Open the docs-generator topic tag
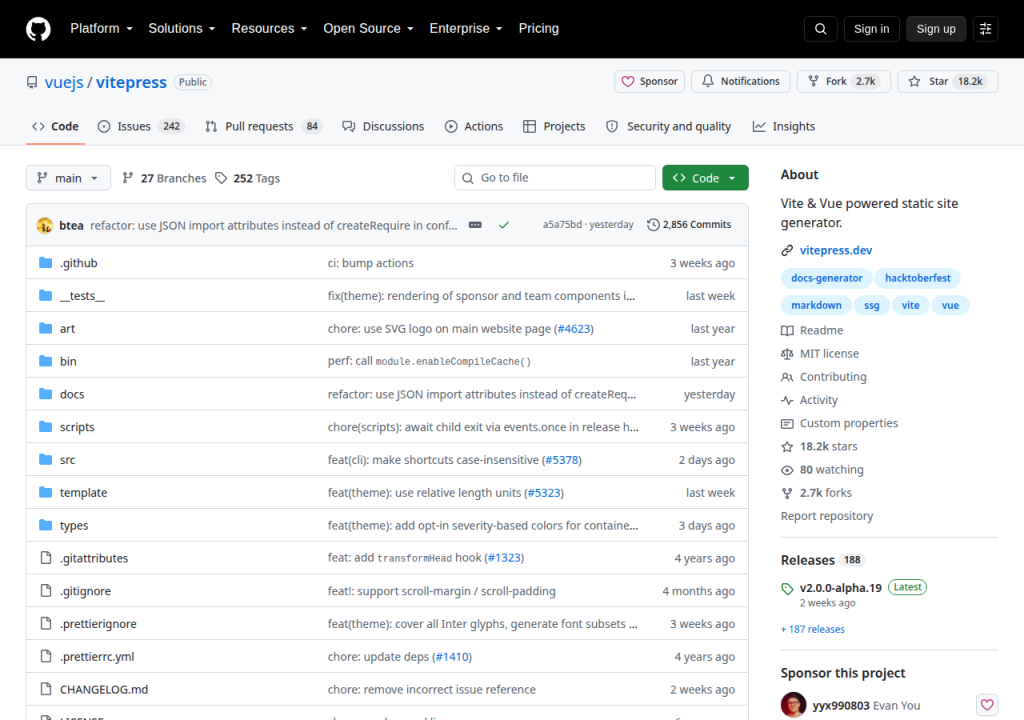The height and width of the screenshot is (720, 1024). click(826, 278)
